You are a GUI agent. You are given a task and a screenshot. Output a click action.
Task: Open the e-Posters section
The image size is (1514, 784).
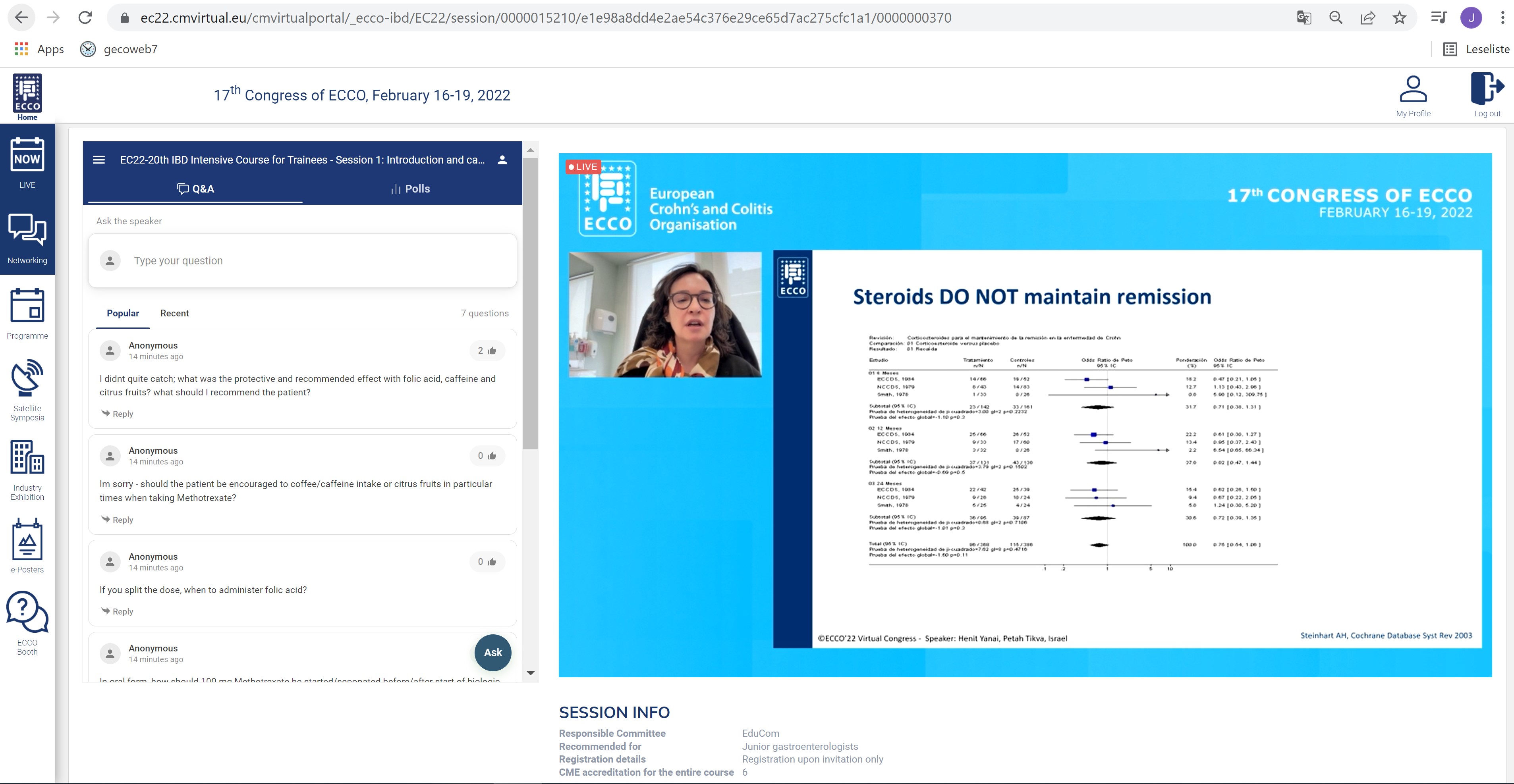[27, 545]
